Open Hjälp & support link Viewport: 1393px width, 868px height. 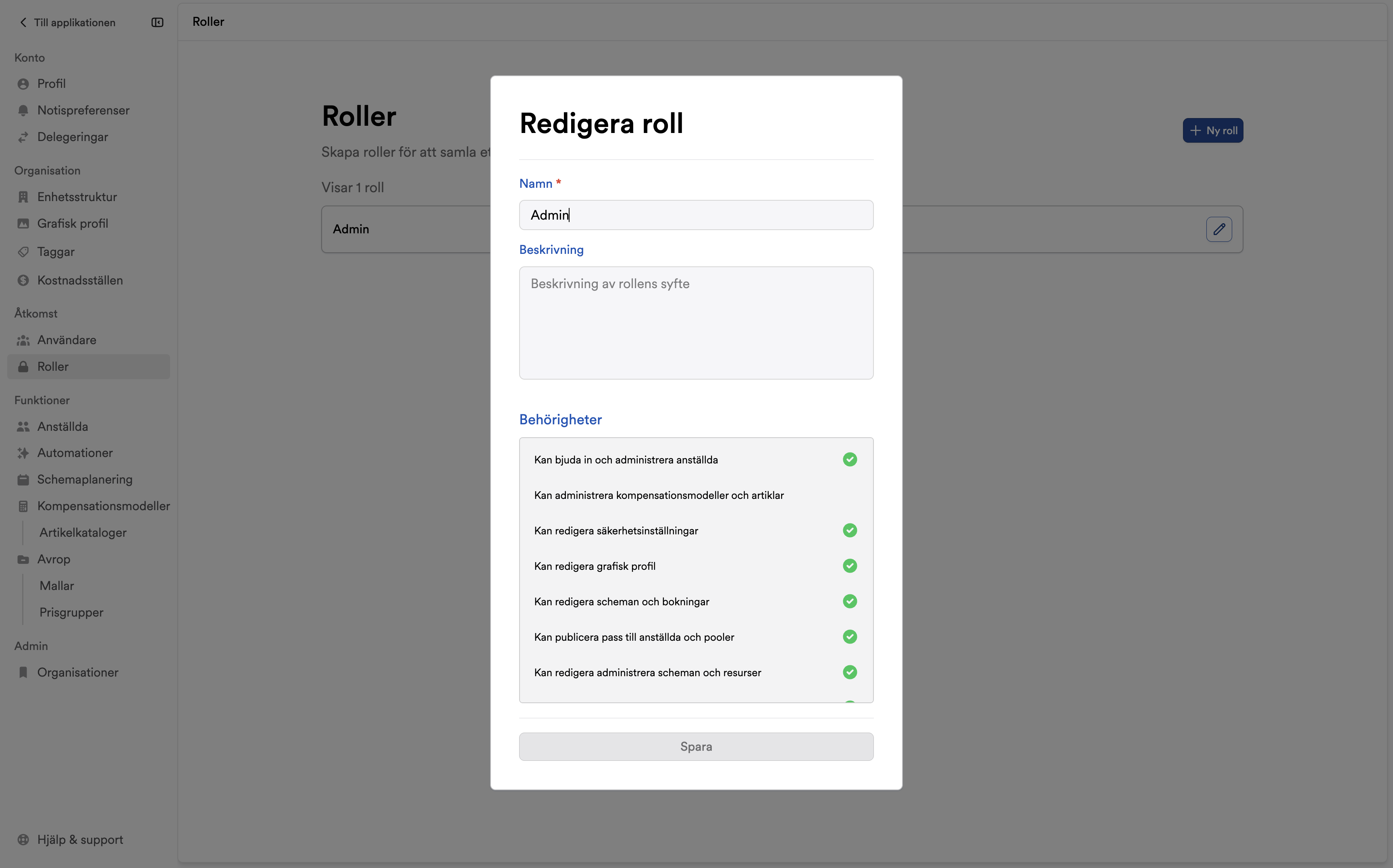[88, 839]
